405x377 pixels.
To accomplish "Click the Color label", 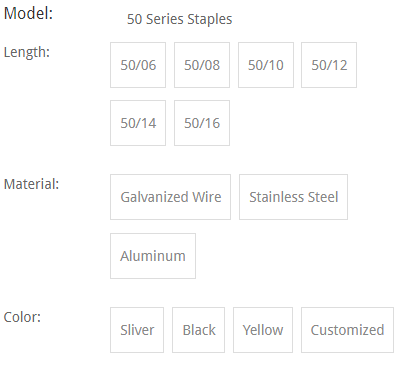I will point(22,317).
